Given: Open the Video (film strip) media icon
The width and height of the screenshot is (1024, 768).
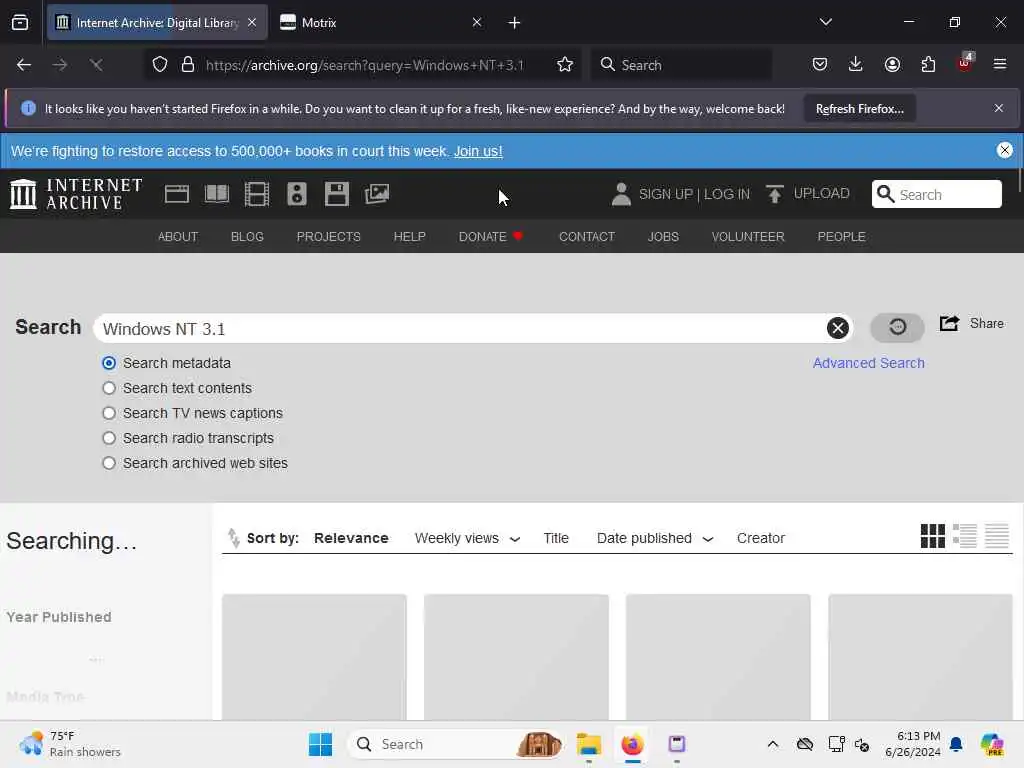Looking at the screenshot, I should tap(257, 194).
